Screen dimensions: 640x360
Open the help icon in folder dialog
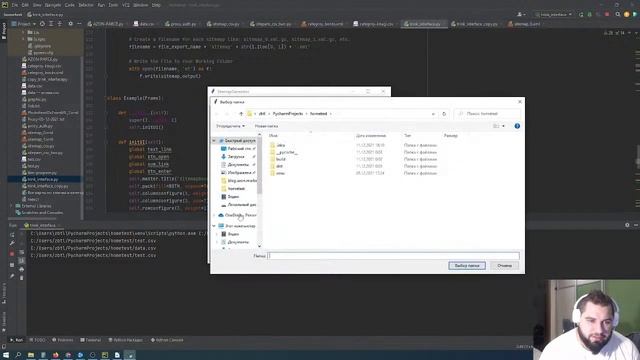(x=517, y=126)
